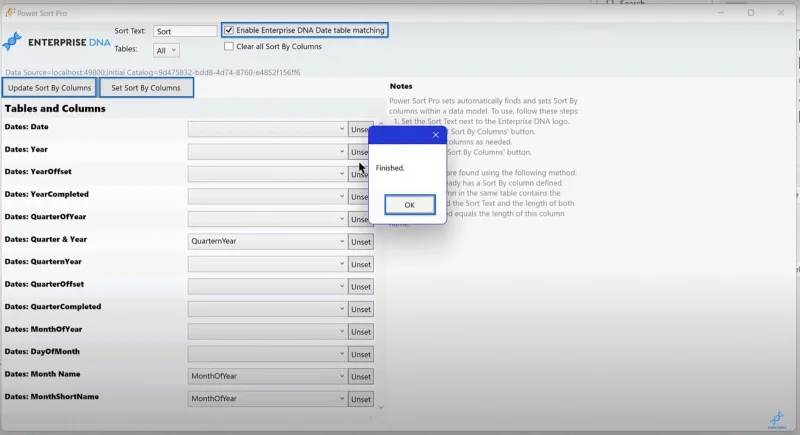Open dropdown for Dates: Date

point(267,129)
